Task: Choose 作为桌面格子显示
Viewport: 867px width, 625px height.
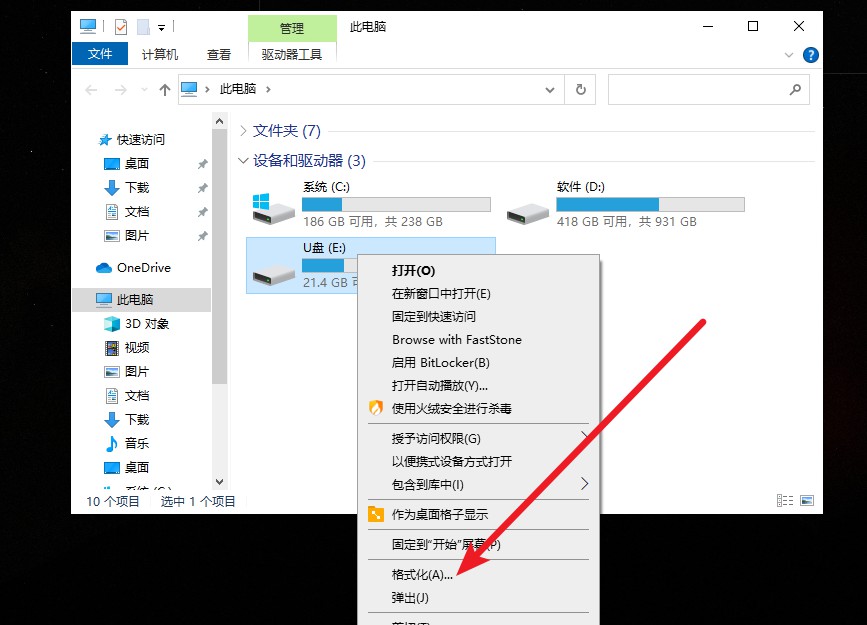Action: (x=478, y=514)
